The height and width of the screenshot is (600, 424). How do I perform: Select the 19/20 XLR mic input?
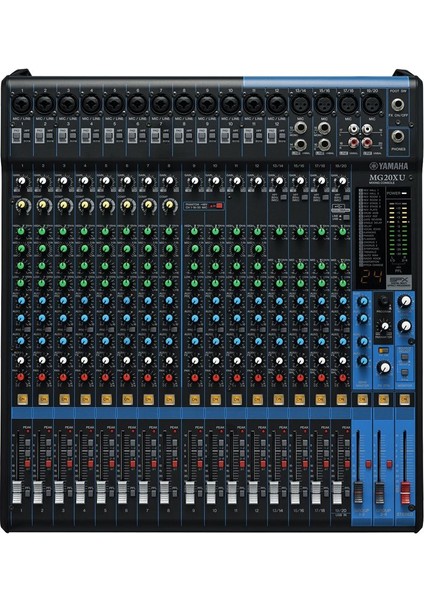tap(371, 104)
